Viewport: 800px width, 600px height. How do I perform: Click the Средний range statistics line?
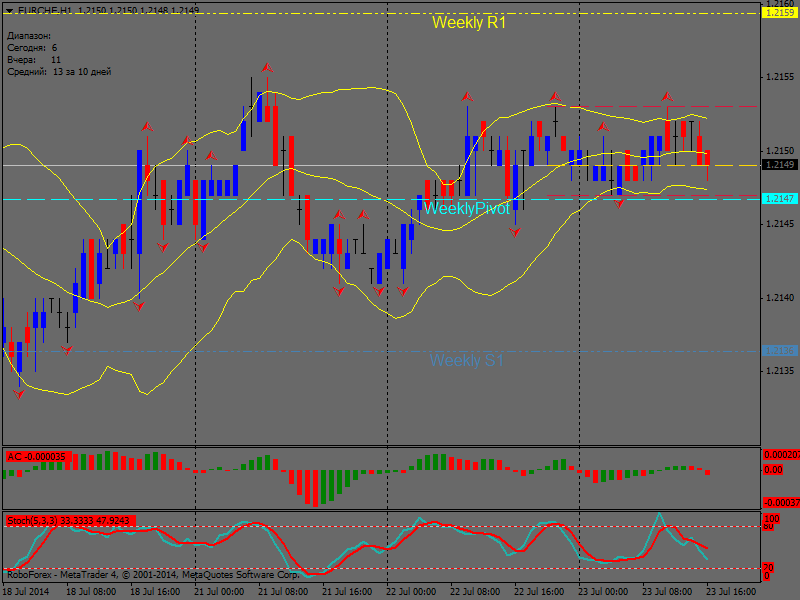tap(59, 72)
